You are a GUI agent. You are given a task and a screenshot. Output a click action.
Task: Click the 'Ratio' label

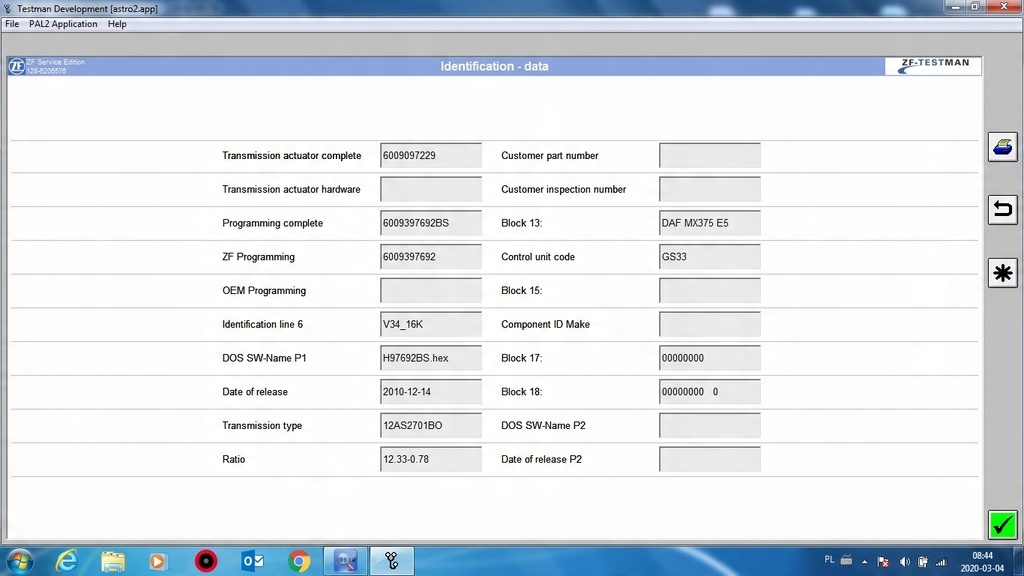pos(234,460)
